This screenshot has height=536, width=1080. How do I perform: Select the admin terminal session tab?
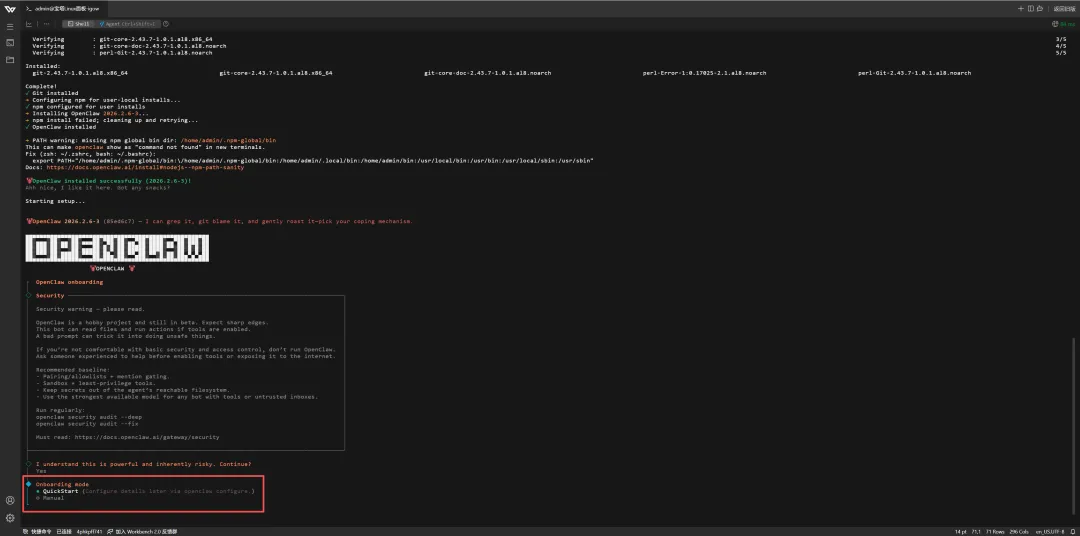63,9
